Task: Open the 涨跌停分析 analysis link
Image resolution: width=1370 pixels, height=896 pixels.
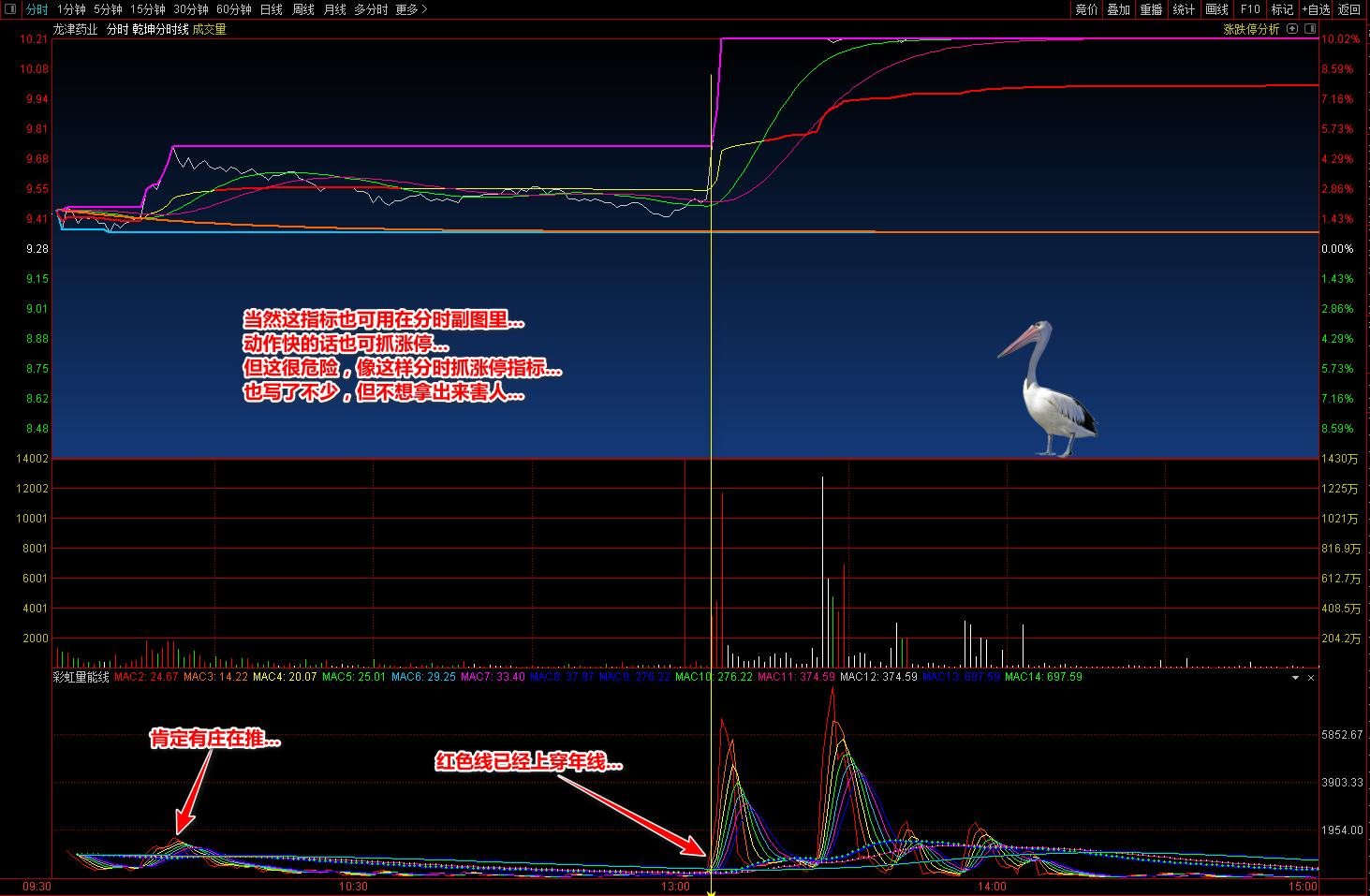Action: point(1251,29)
